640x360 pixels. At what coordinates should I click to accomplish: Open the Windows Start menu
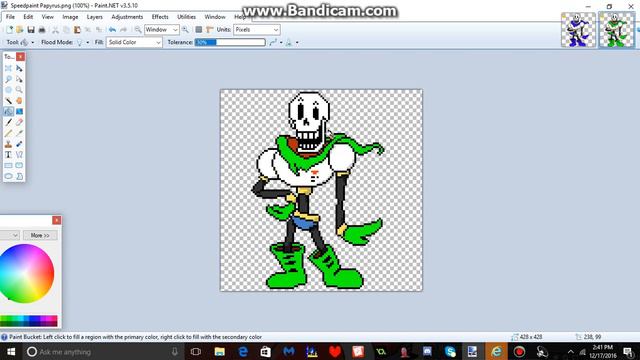pos(11,351)
